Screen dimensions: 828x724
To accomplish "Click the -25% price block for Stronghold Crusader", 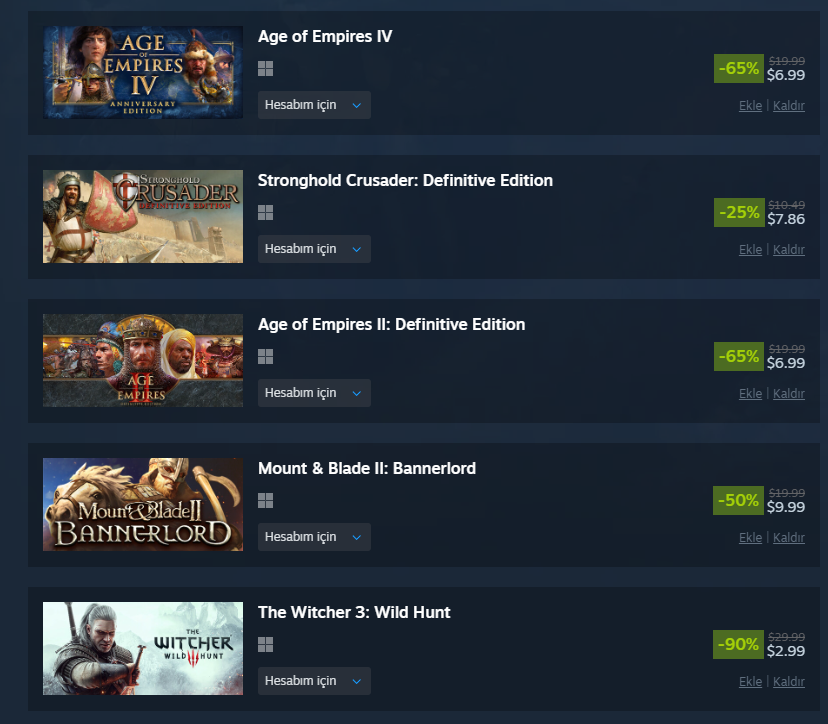I will click(759, 212).
